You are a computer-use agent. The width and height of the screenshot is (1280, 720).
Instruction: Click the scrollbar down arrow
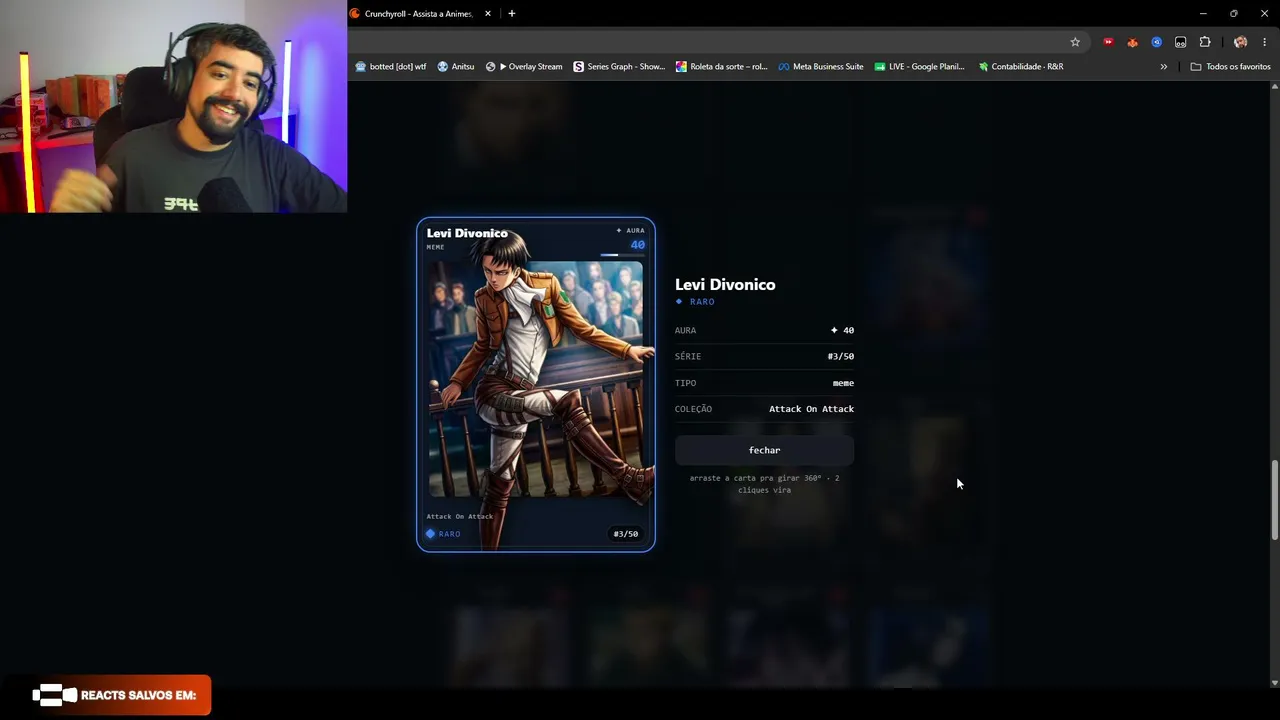pos(1274,682)
